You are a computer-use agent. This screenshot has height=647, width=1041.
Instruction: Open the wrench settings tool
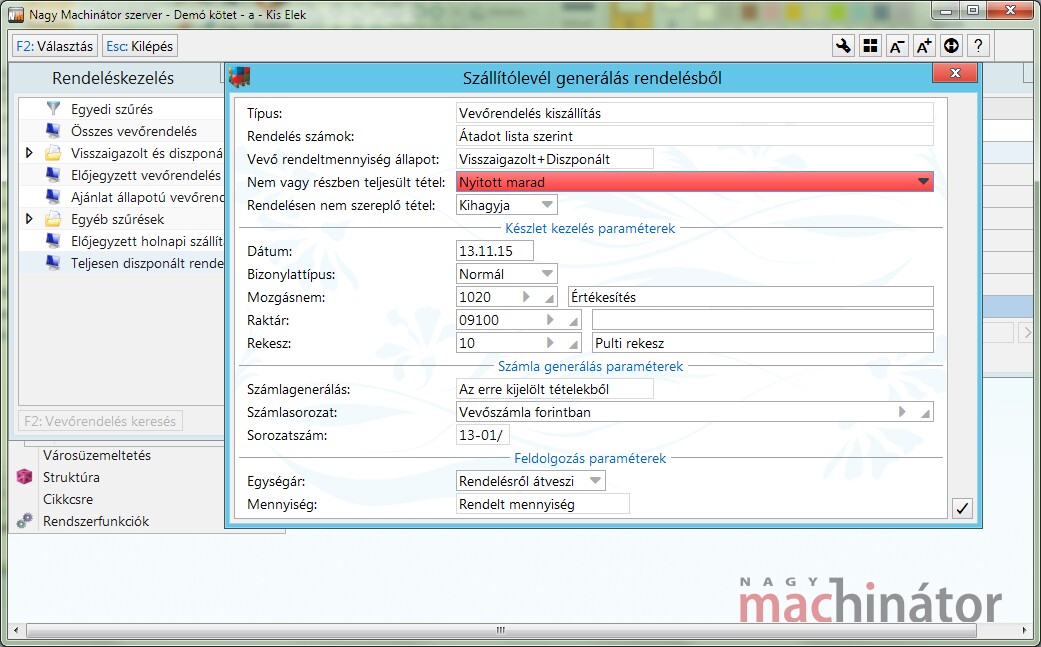(x=843, y=46)
